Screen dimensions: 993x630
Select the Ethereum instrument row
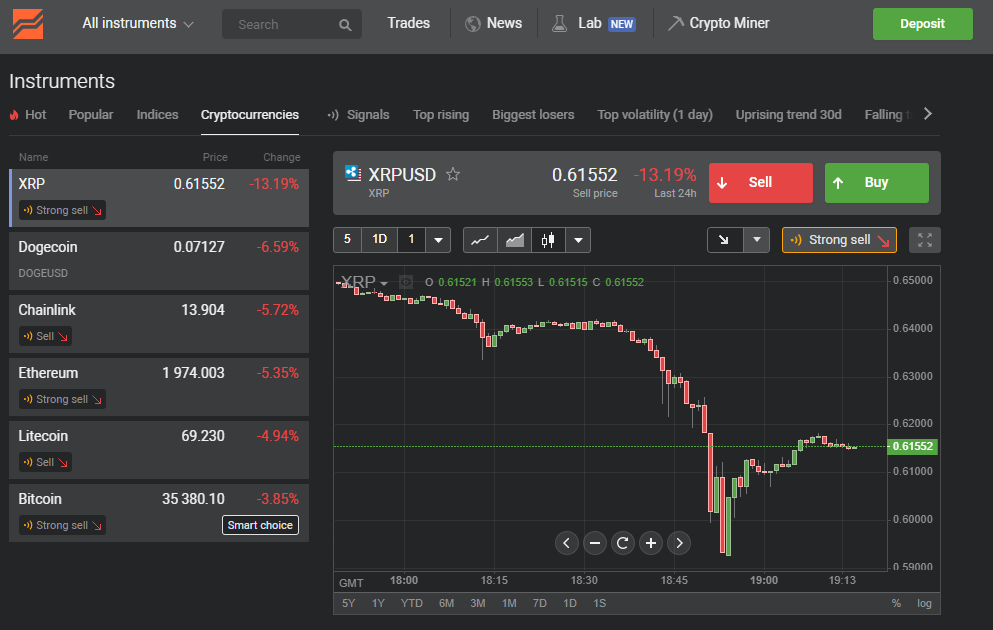pyautogui.click(x=159, y=387)
